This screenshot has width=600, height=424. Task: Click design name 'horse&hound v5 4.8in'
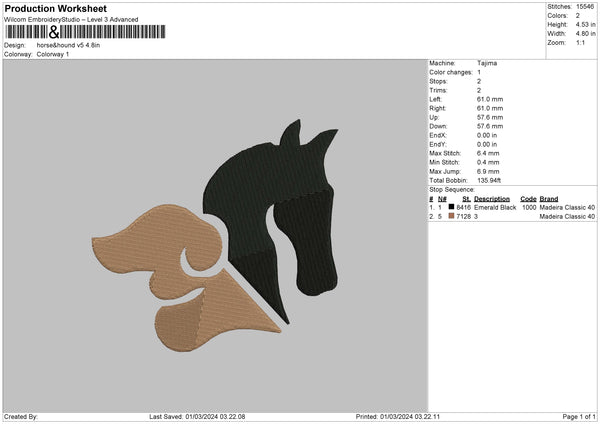[x=68, y=45]
